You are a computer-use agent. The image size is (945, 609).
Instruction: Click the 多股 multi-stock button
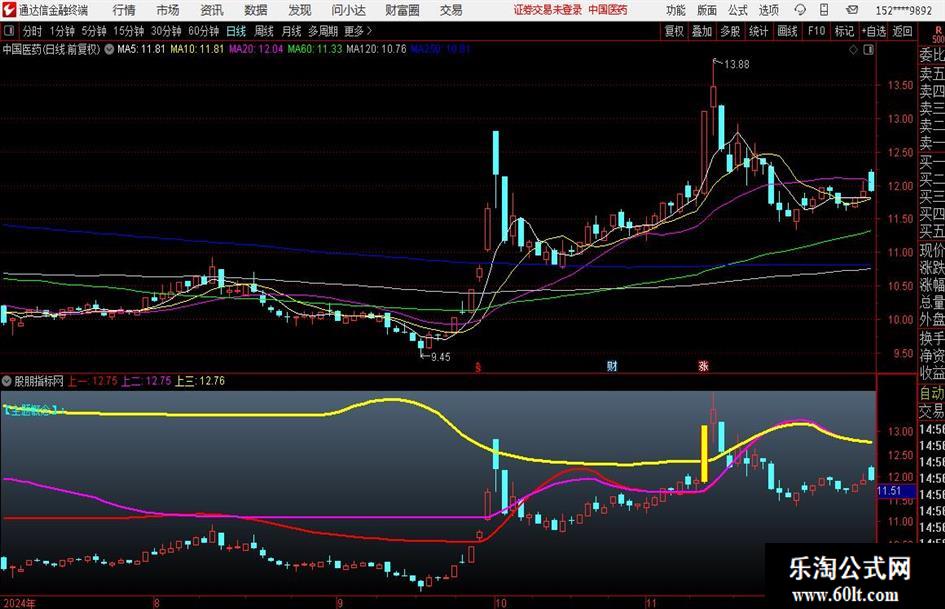(730, 31)
